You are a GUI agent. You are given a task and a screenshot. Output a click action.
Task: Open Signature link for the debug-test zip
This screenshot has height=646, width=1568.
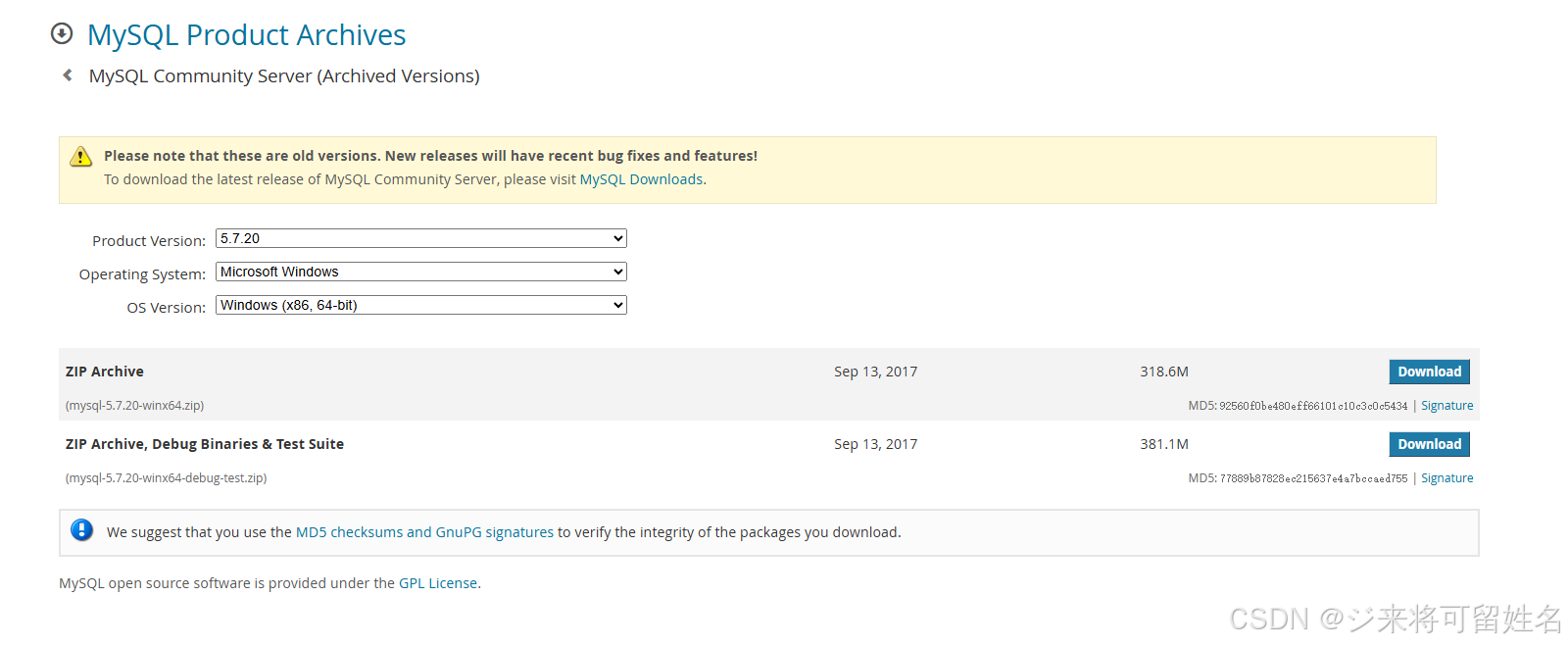point(1446,478)
